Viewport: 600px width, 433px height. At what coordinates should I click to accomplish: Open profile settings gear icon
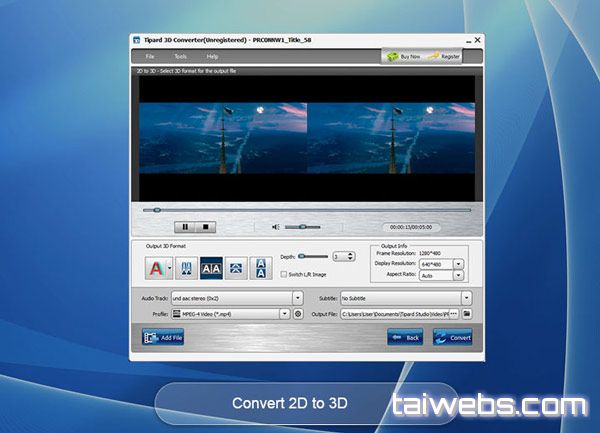pos(297,314)
